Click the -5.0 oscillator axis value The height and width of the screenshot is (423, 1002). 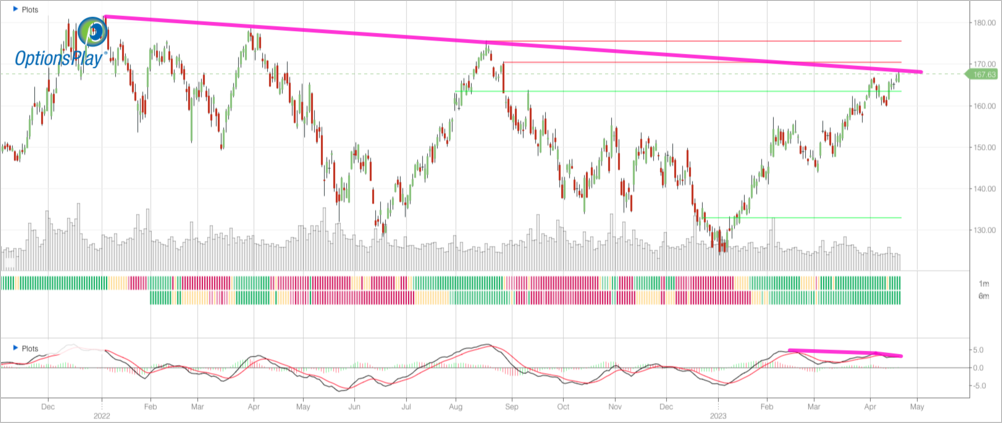click(x=979, y=386)
